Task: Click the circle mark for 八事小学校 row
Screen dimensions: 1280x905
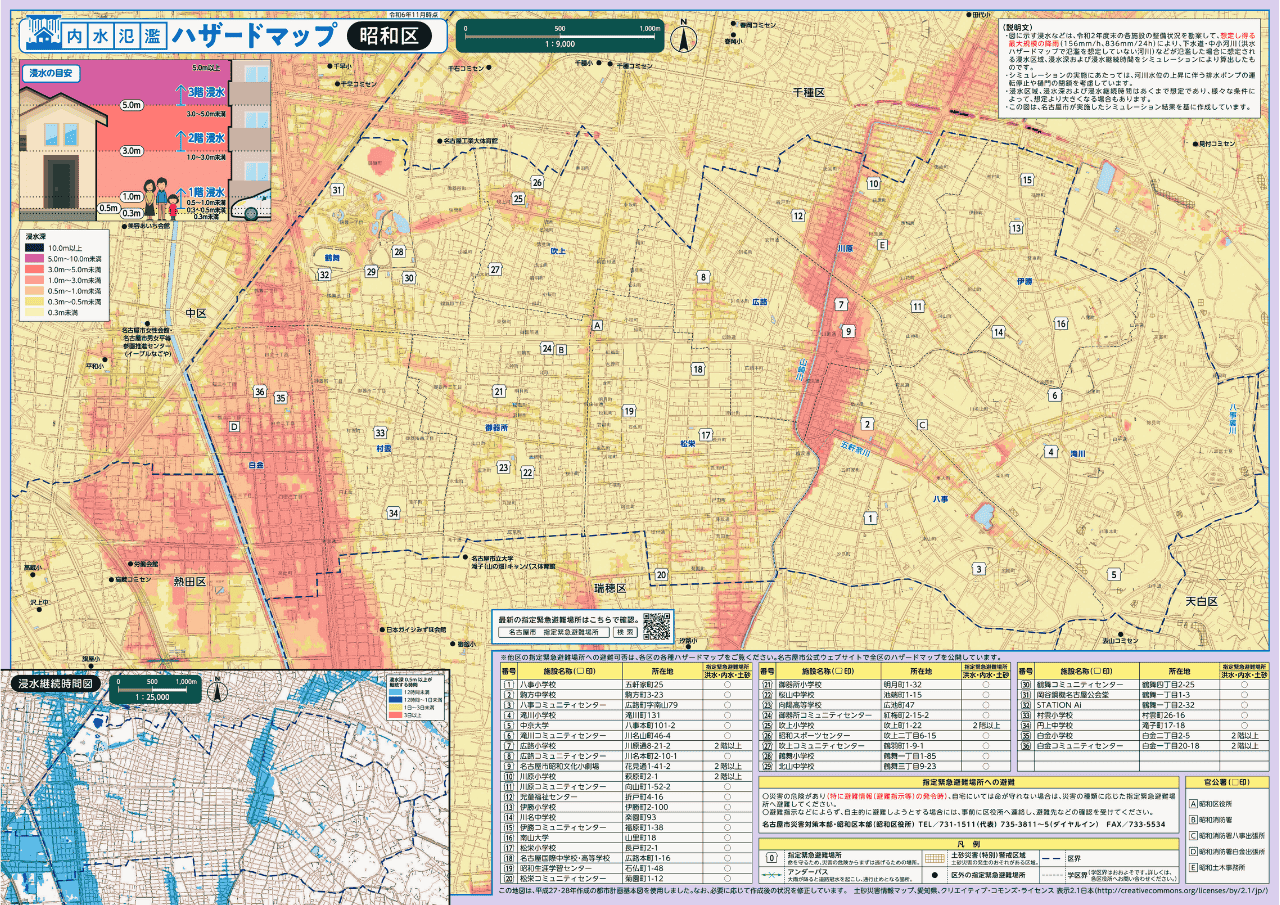Action: click(727, 685)
